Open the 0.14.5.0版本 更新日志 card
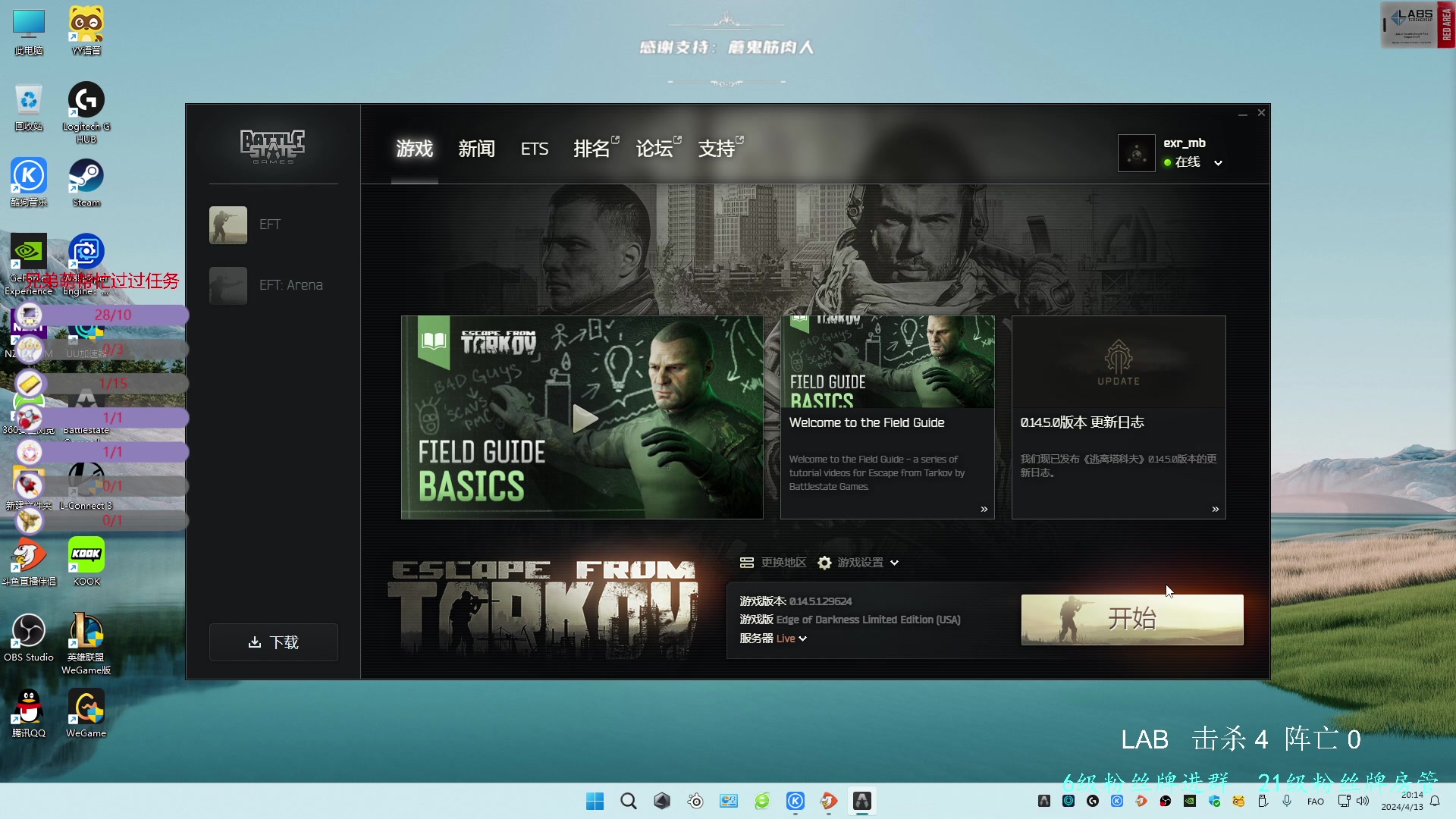Image resolution: width=1456 pixels, height=819 pixels. click(1119, 417)
